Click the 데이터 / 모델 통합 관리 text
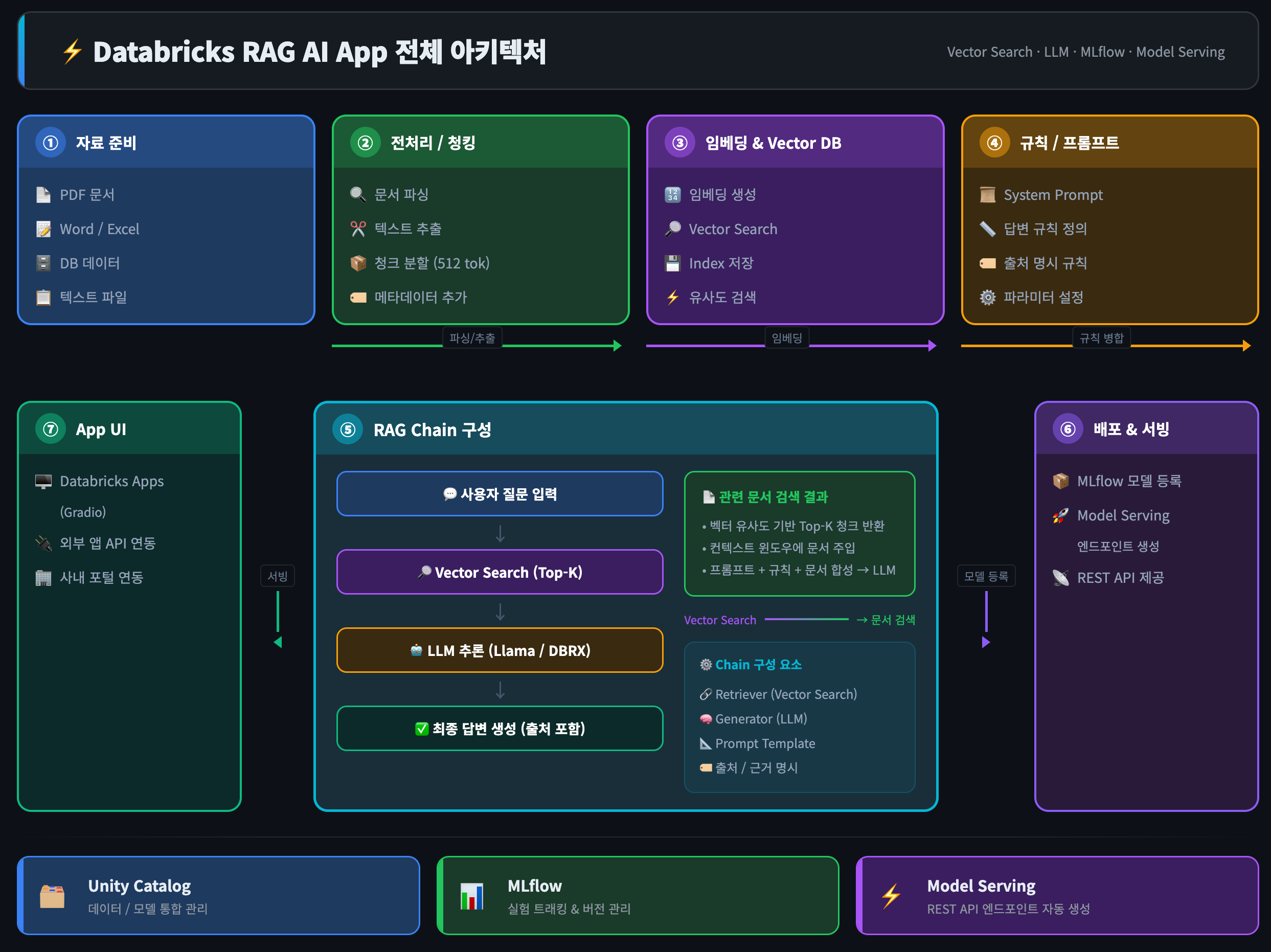This screenshot has width=1271, height=952. (x=148, y=909)
